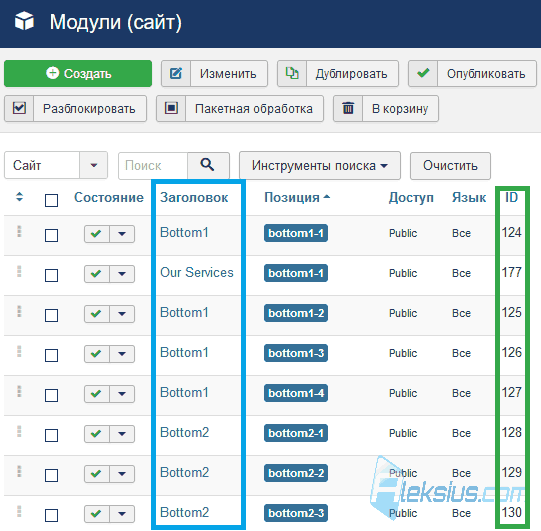The image size is (541, 531).
Task: Toggle the select-all checkbox in header
Action: pyautogui.click(x=51, y=200)
